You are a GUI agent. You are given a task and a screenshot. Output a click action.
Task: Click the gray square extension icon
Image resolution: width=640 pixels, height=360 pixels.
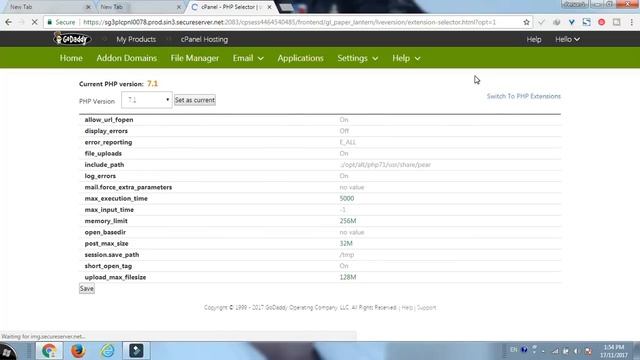pyautogui.click(x=616, y=22)
